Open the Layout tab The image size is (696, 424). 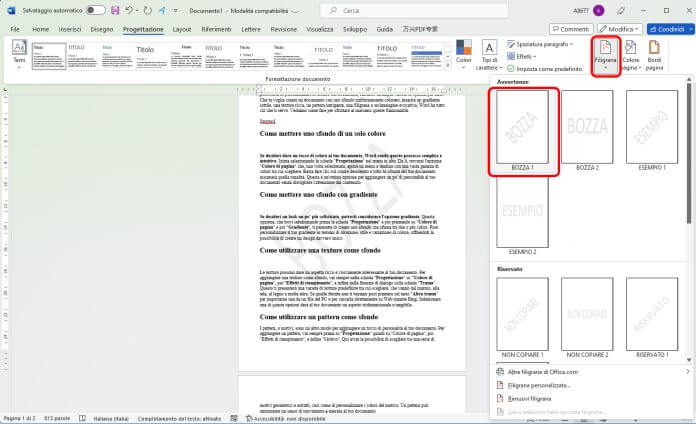pos(182,29)
